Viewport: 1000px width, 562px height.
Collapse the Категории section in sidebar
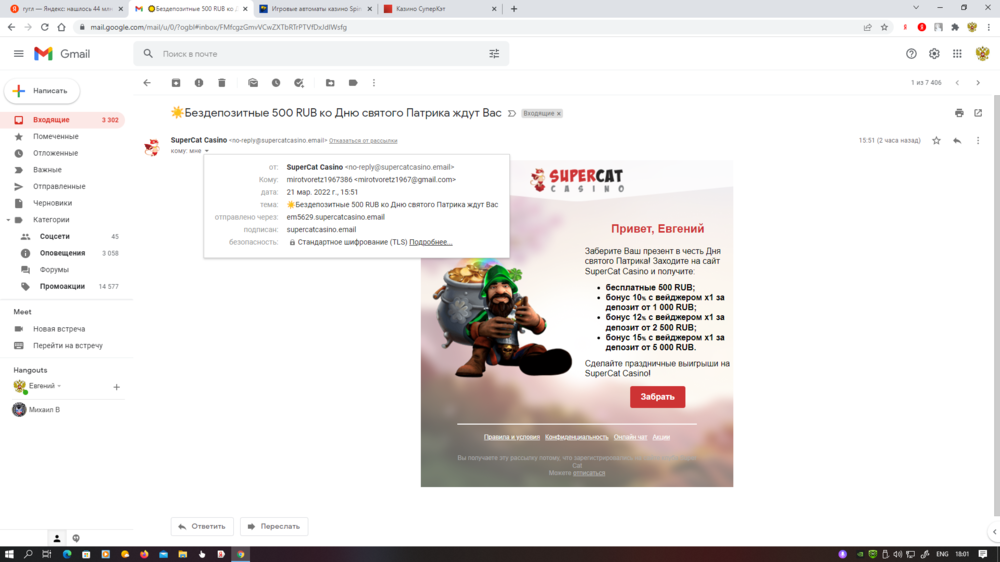pyautogui.click(x=8, y=220)
